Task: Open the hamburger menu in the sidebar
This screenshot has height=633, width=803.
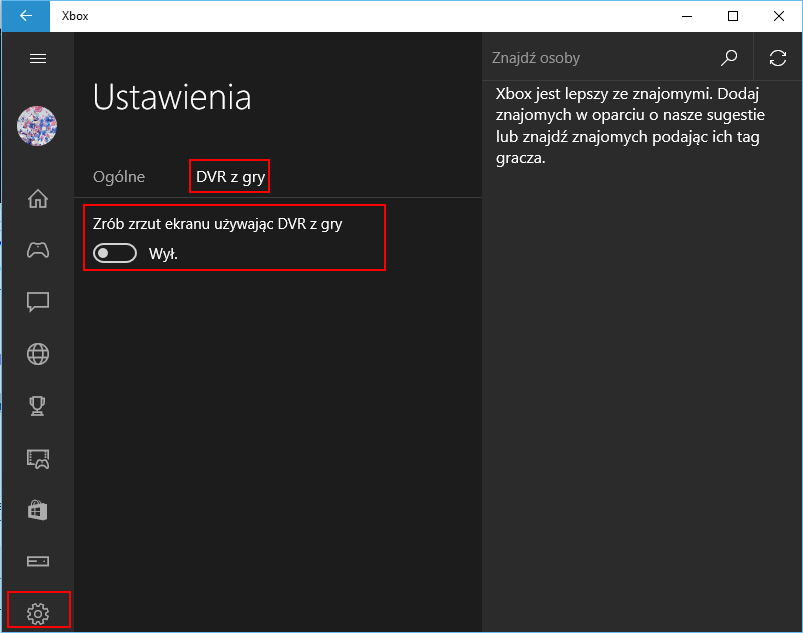Action: coord(38,58)
